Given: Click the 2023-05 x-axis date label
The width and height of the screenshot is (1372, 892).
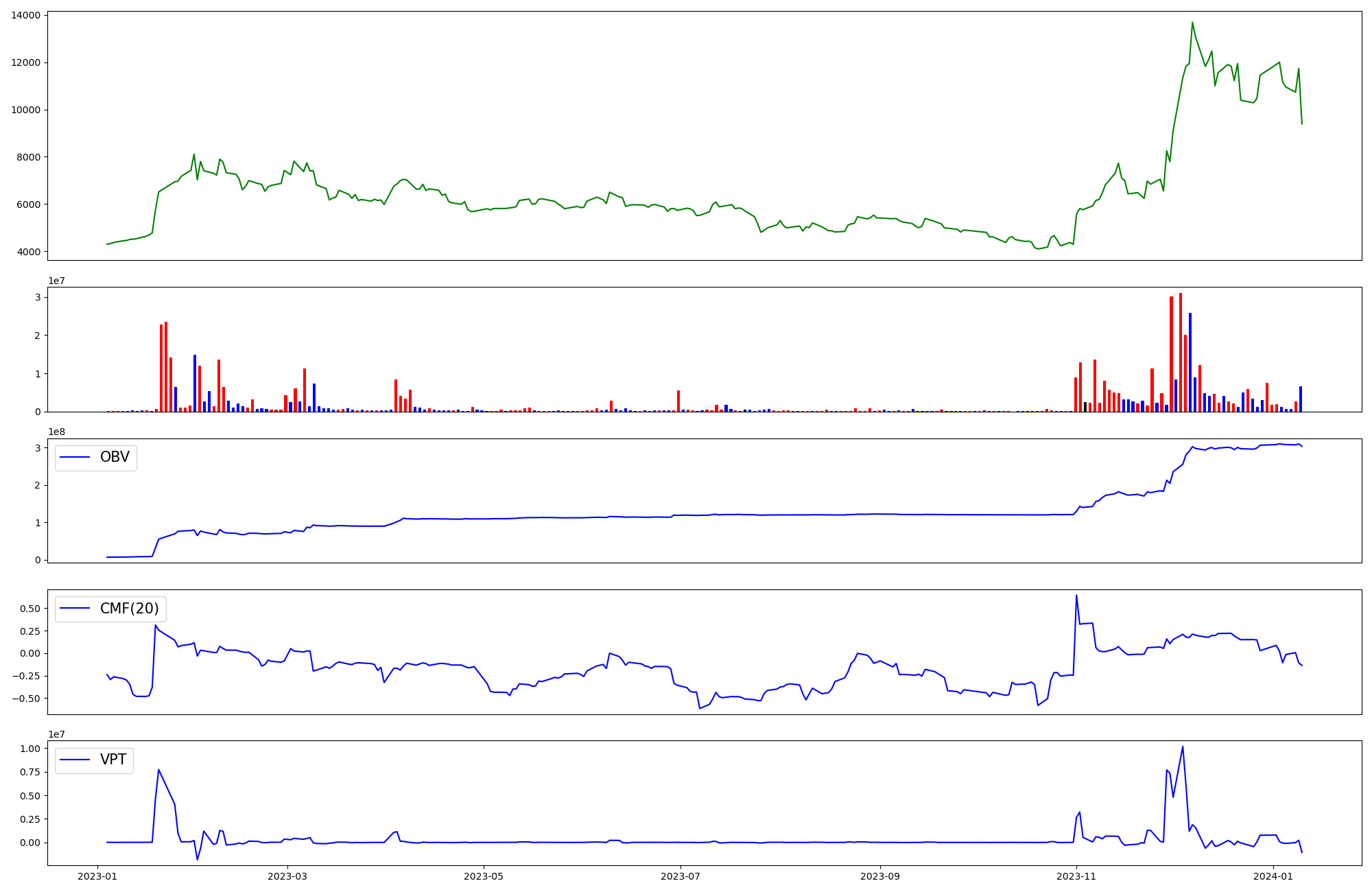Looking at the screenshot, I should [484, 876].
